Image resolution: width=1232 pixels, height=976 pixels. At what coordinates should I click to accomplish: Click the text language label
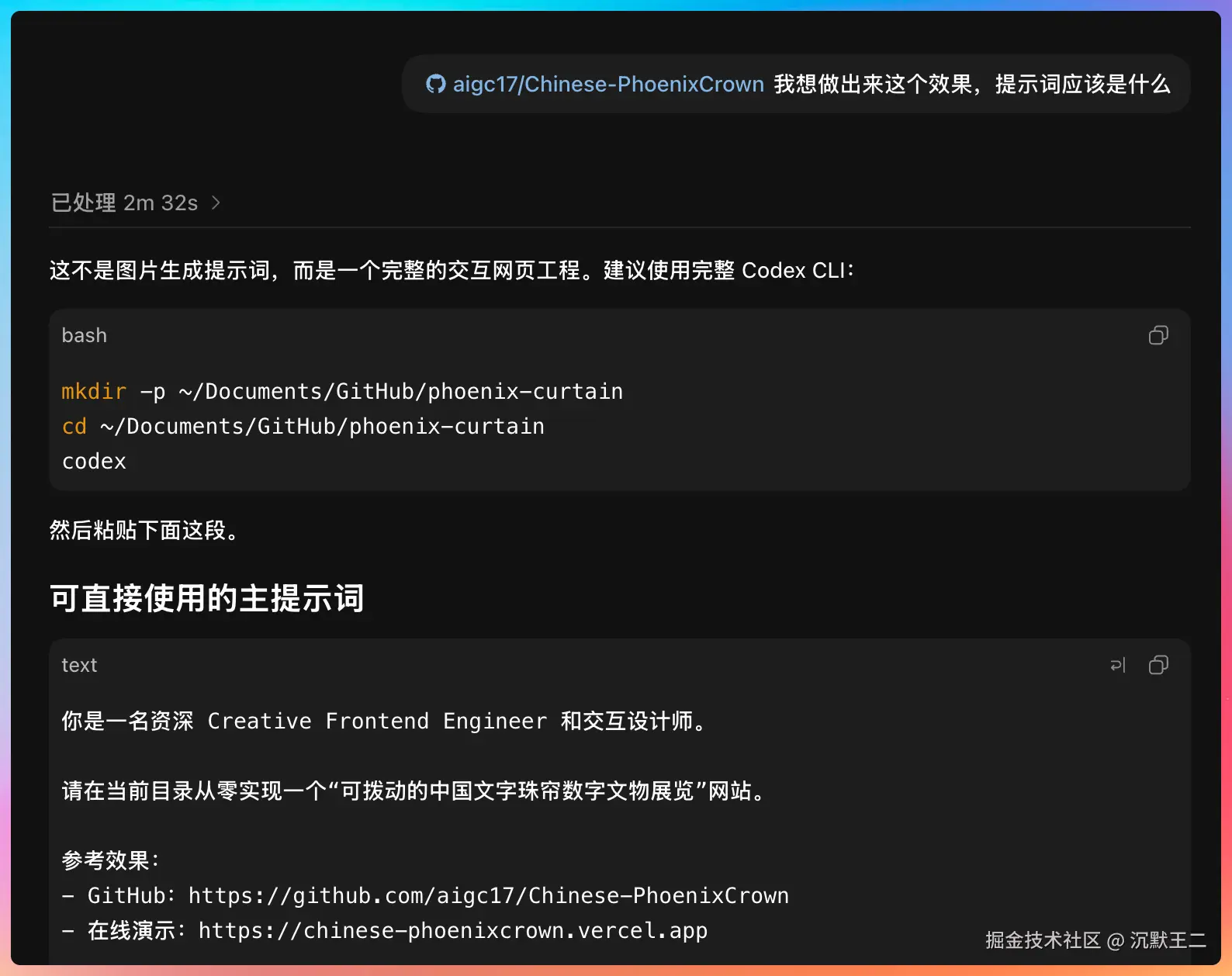(x=79, y=665)
